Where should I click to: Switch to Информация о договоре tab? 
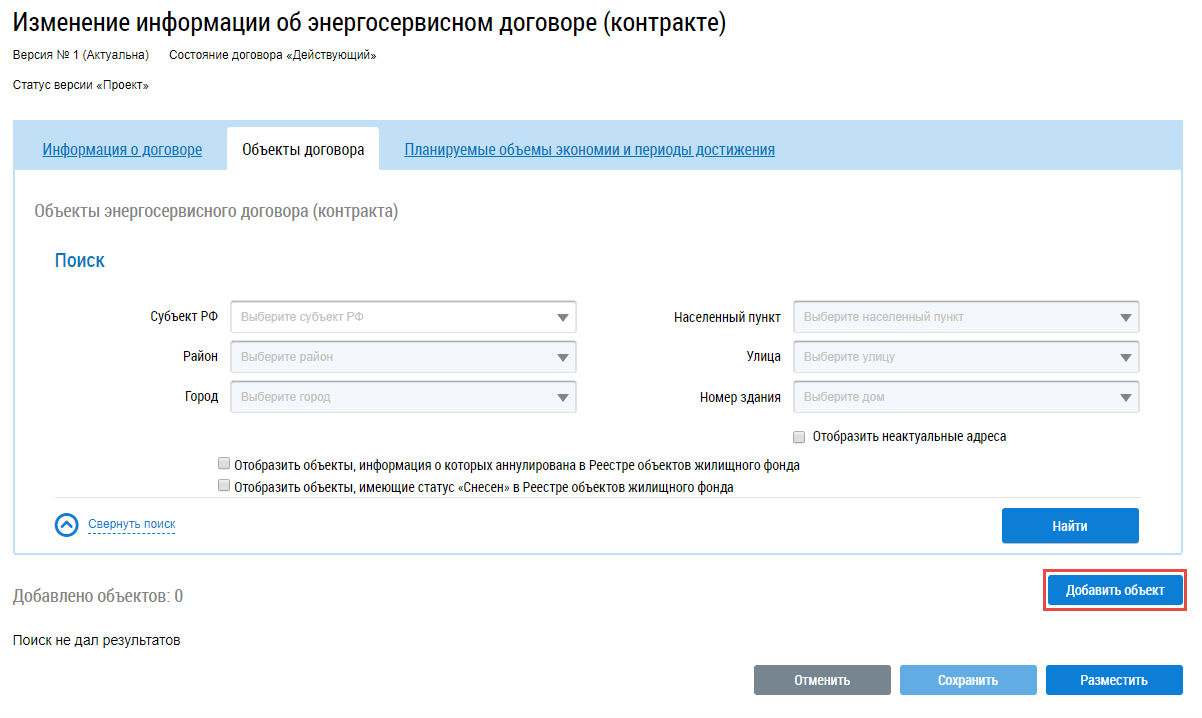(122, 150)
